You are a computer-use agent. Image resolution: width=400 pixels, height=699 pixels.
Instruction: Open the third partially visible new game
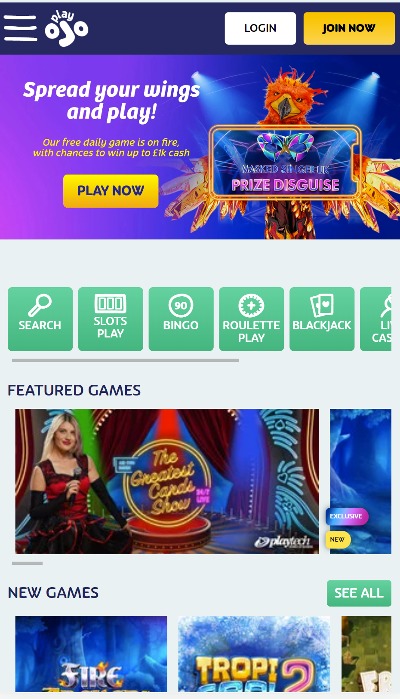click(366, 654)
